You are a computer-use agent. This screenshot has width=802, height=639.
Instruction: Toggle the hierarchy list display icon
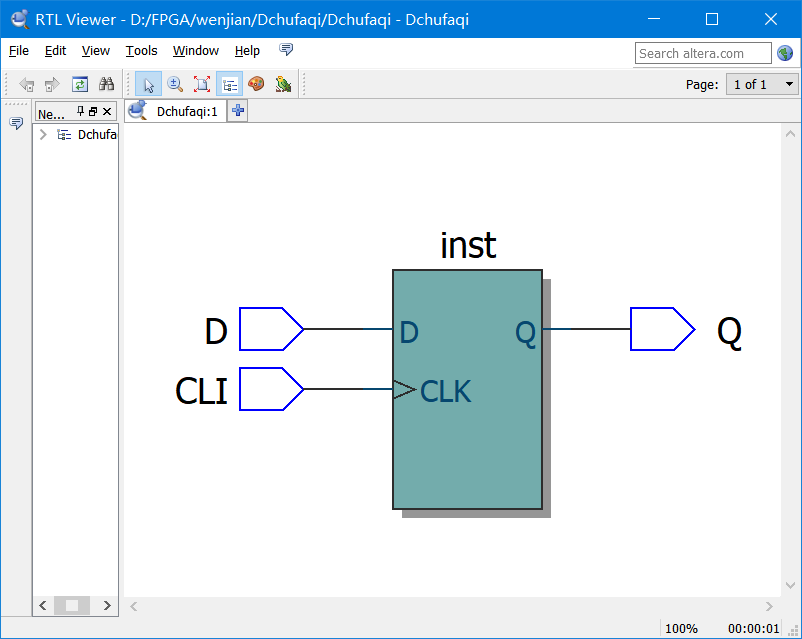[228, 84]
